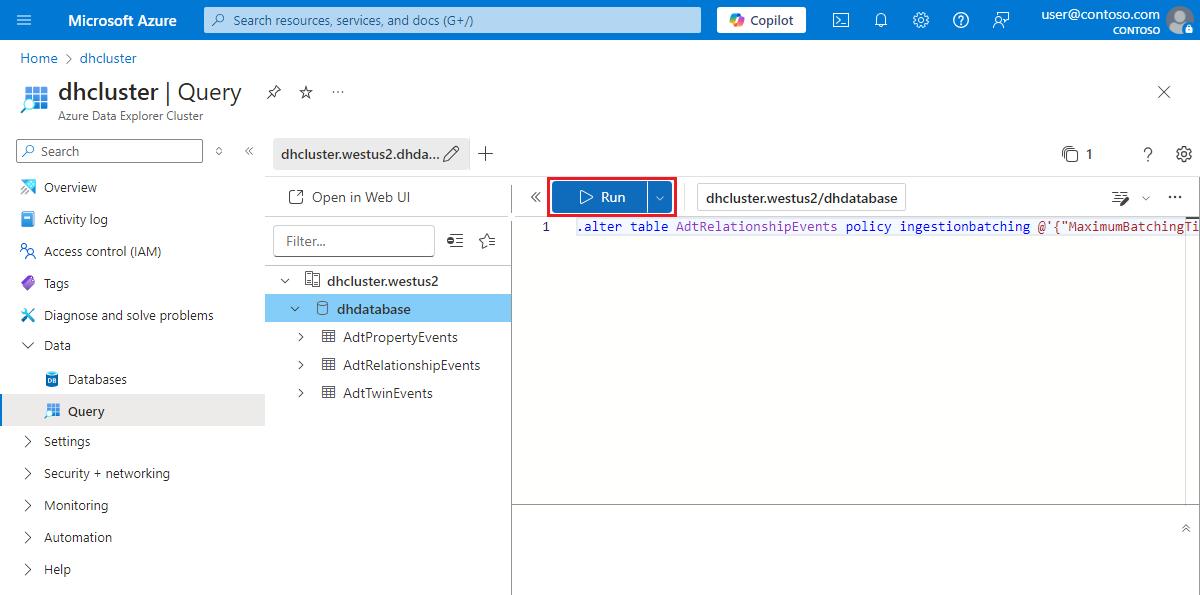This screenshot has width=1200, height=595.
Task: Open query editor help icon
Action: pyautogui.click(x=1148, y=154)
